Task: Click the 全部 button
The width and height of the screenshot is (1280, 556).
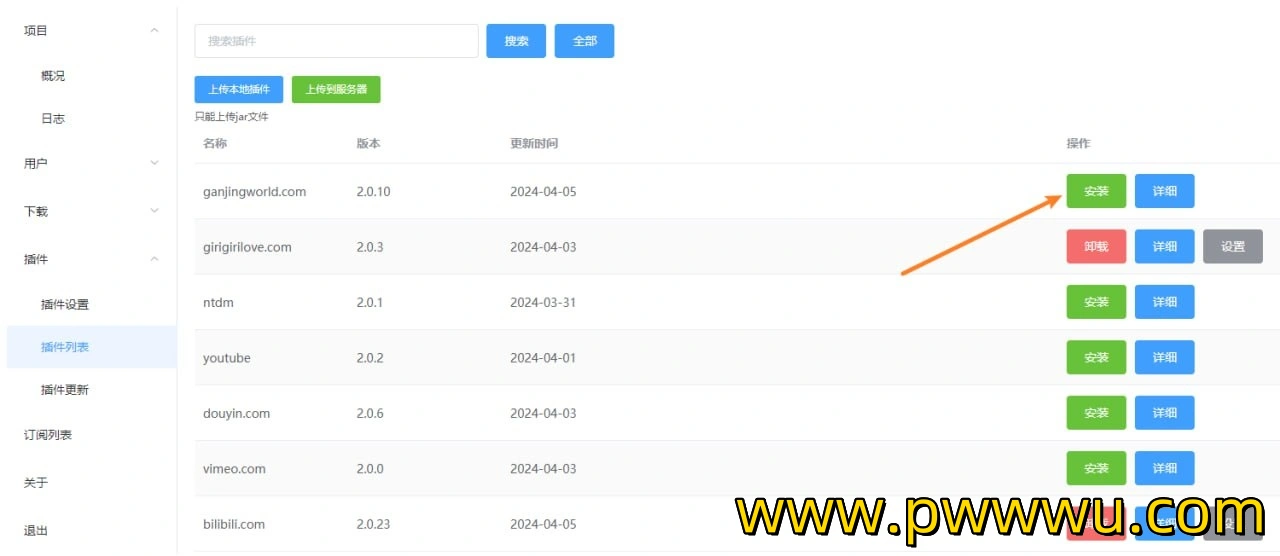Action: [x=584, y=41]
